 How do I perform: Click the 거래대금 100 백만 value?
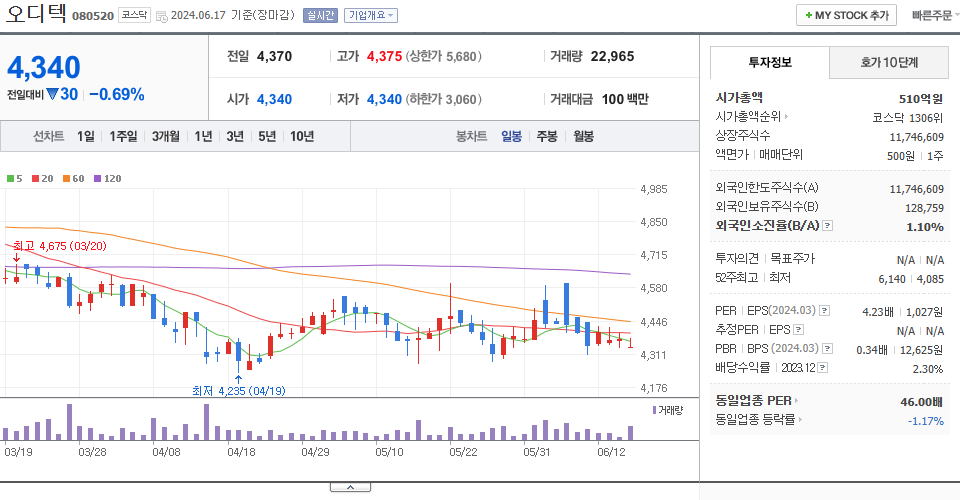click(x=625, y=99)
